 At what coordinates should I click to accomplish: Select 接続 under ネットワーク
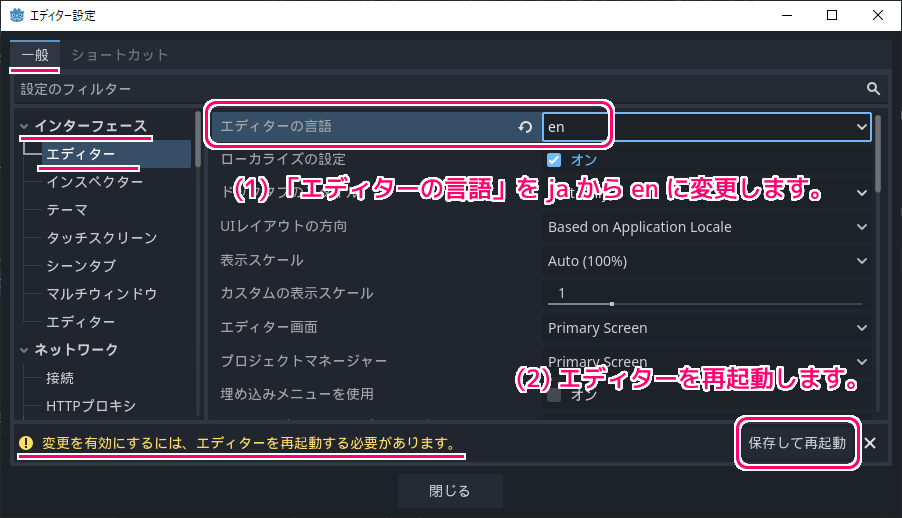60,378
